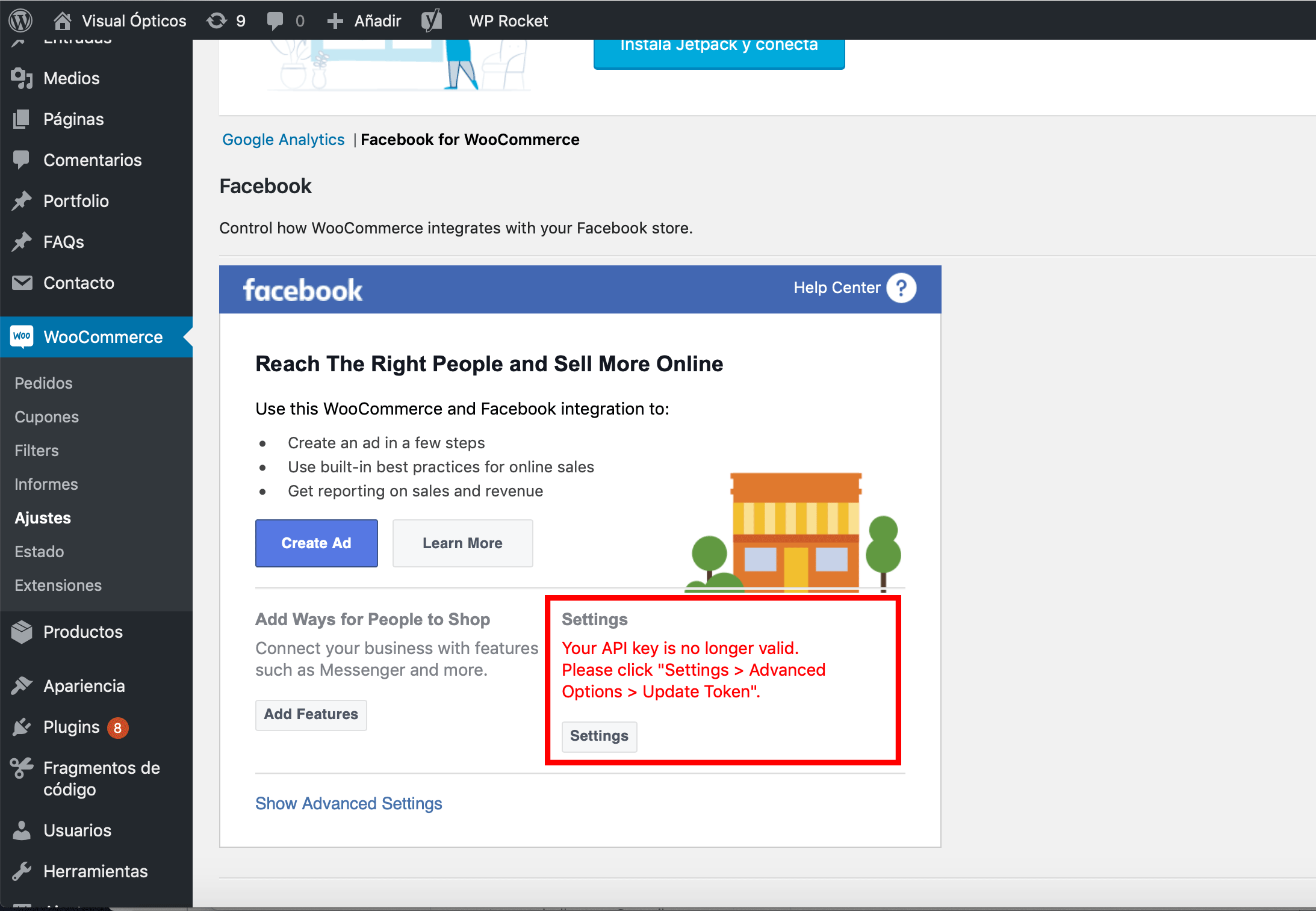Open the Google Analytics integration link

pyautogui.click(x=284, y=140)
